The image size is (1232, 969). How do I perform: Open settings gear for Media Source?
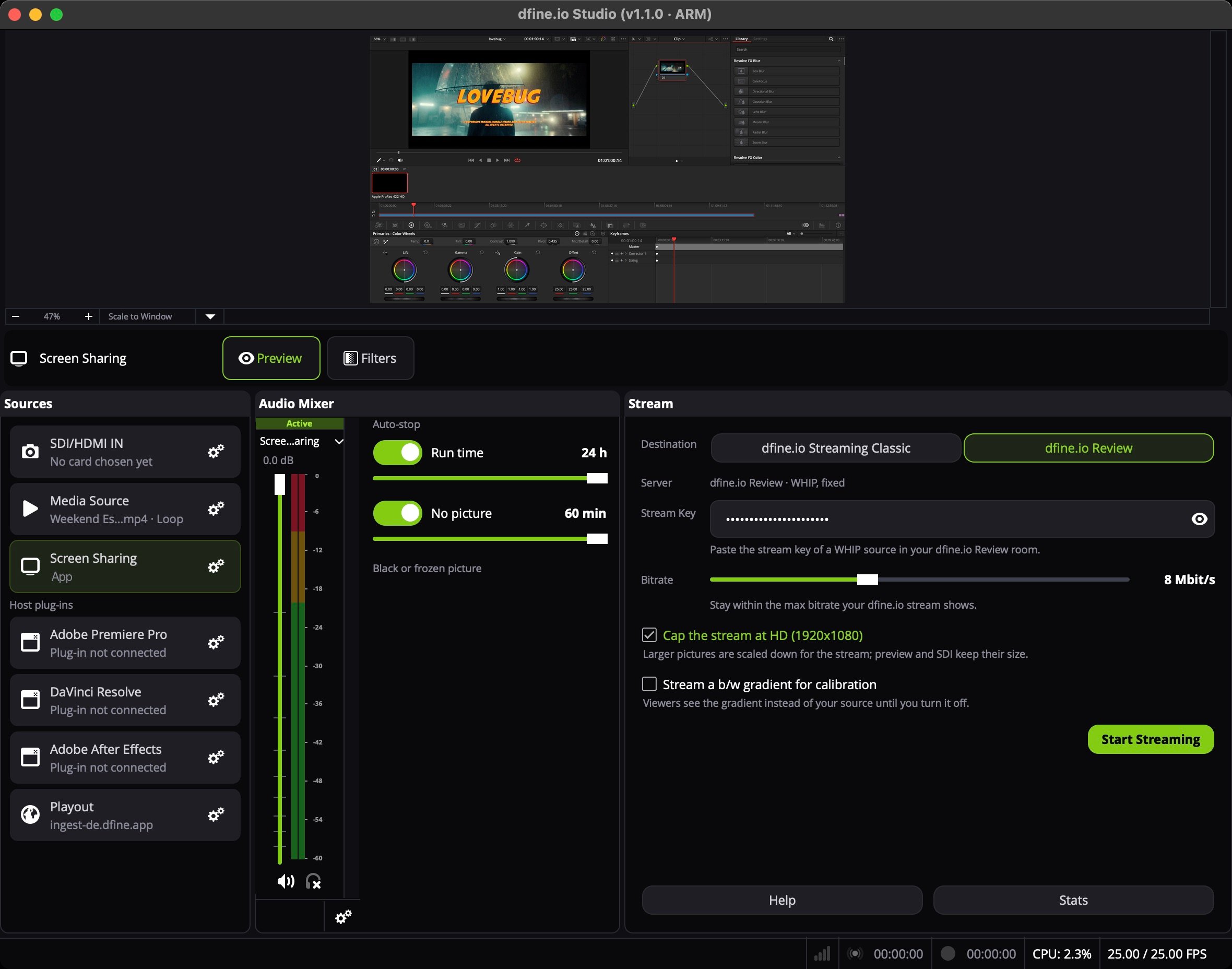tap(216, 509)
